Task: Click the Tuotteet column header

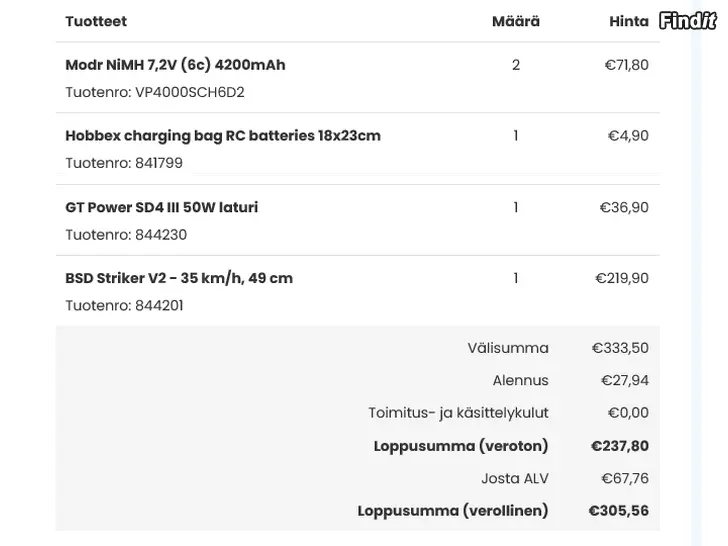Action: (x=96, y=21)
